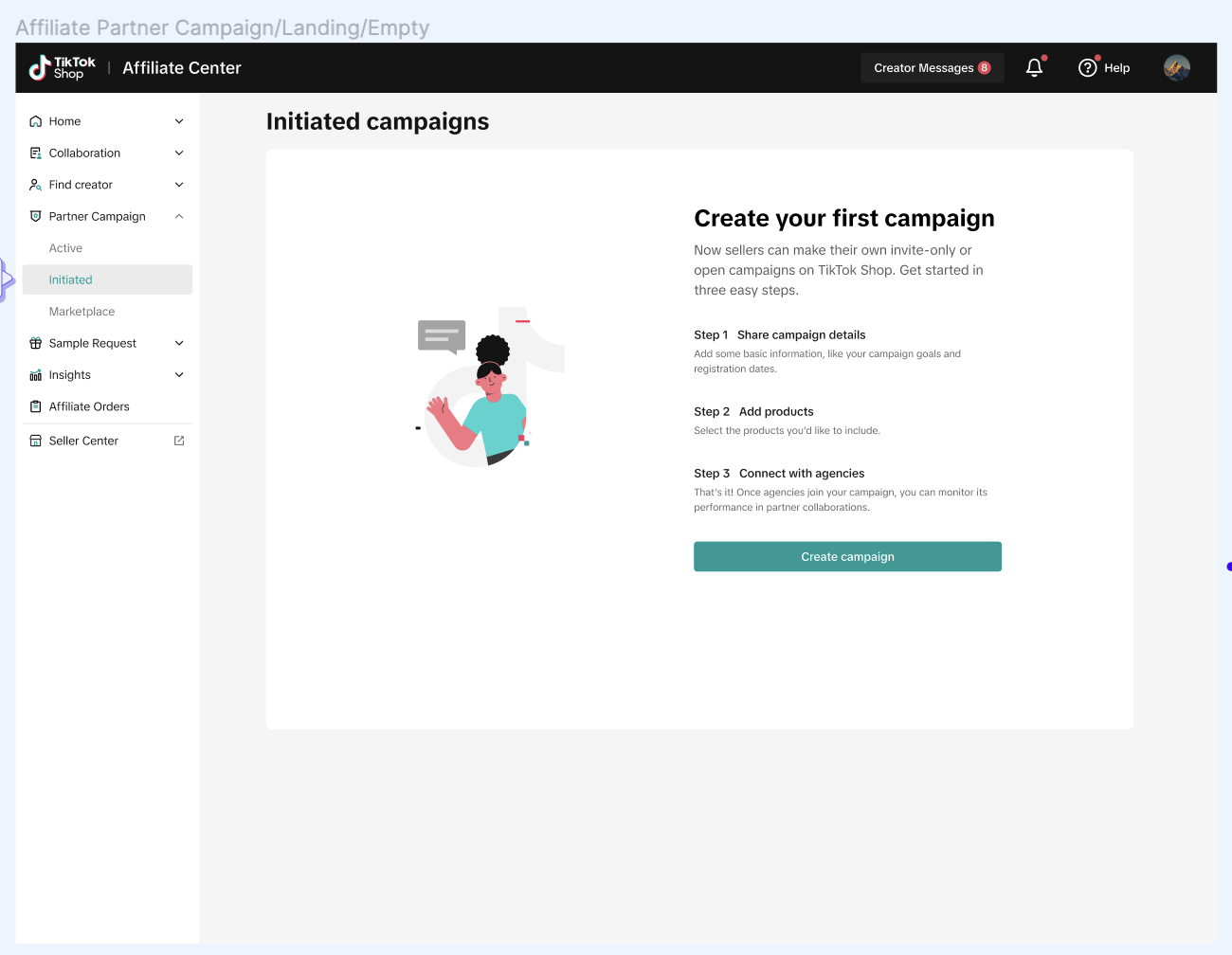The height and width of the screenshot is (955, 1232).
Task: Click the TikTok Shop logo
Action: tap(62, 67)
